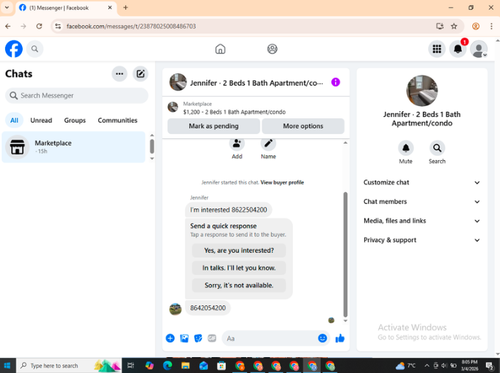Screen dimensions: 500x373
Task: Open the Facebook logo home link
Action: (14, 49)
